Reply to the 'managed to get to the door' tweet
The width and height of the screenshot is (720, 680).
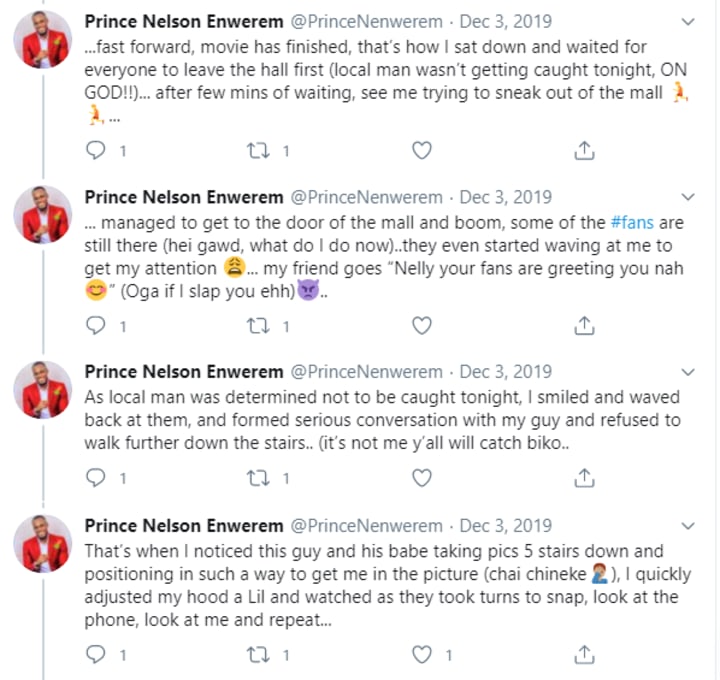(97, 326)
